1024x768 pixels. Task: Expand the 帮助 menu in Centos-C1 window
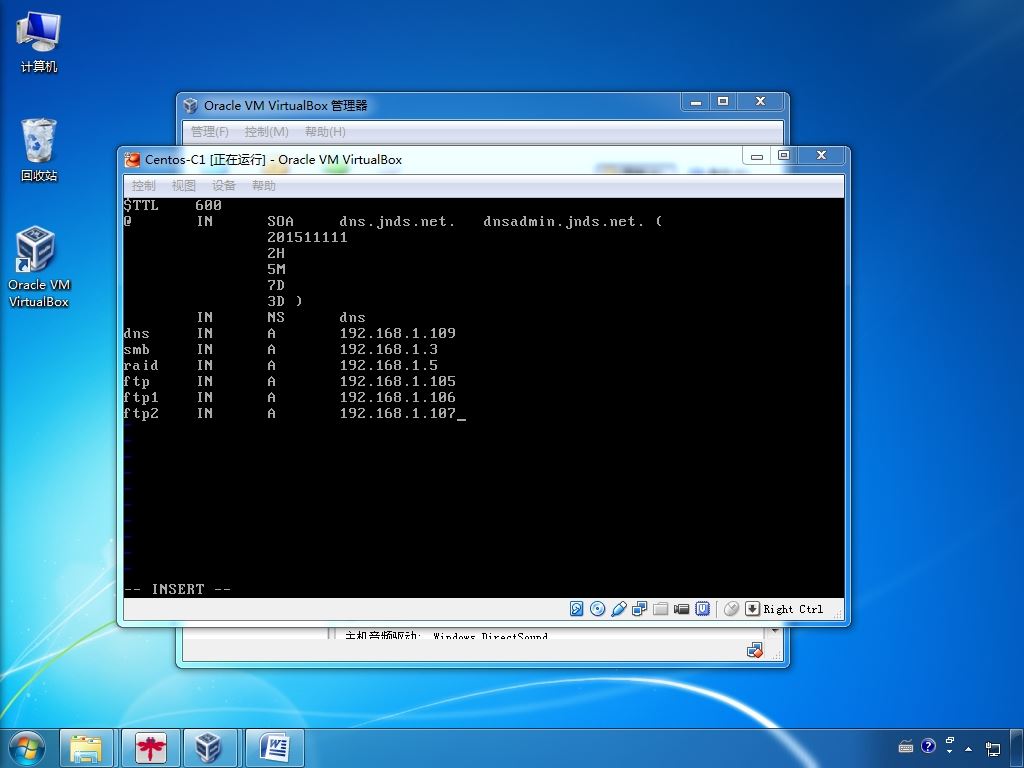pyautogui.click(x=264, y=186)
